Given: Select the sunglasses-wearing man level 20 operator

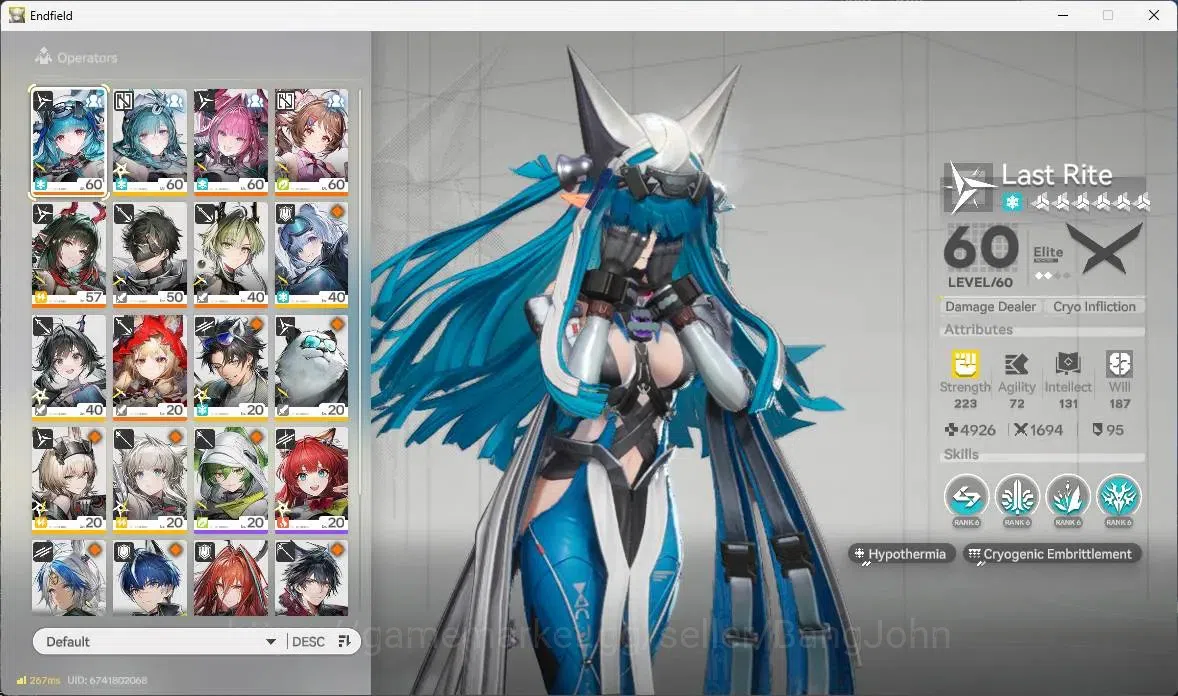Looking at the screenshot, I should click(230, 367).
